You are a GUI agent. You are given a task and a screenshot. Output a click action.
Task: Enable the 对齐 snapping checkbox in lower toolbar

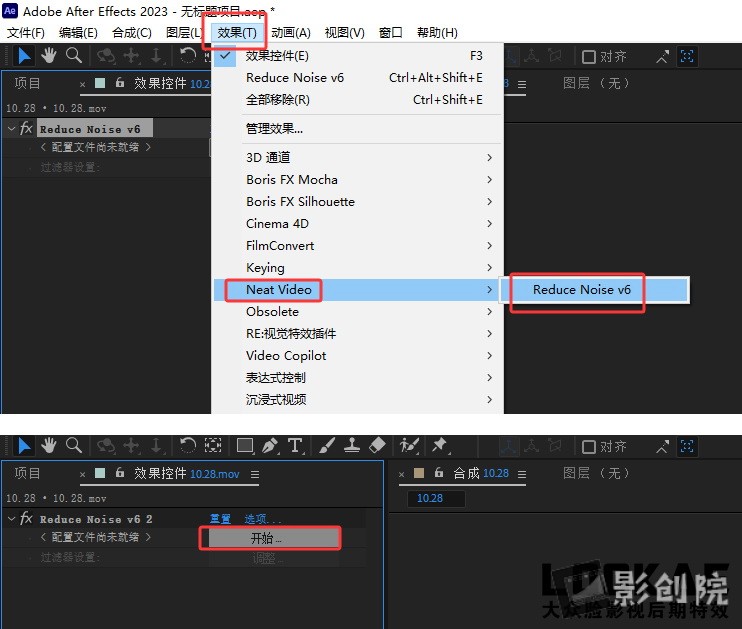(x=589, y=447)
